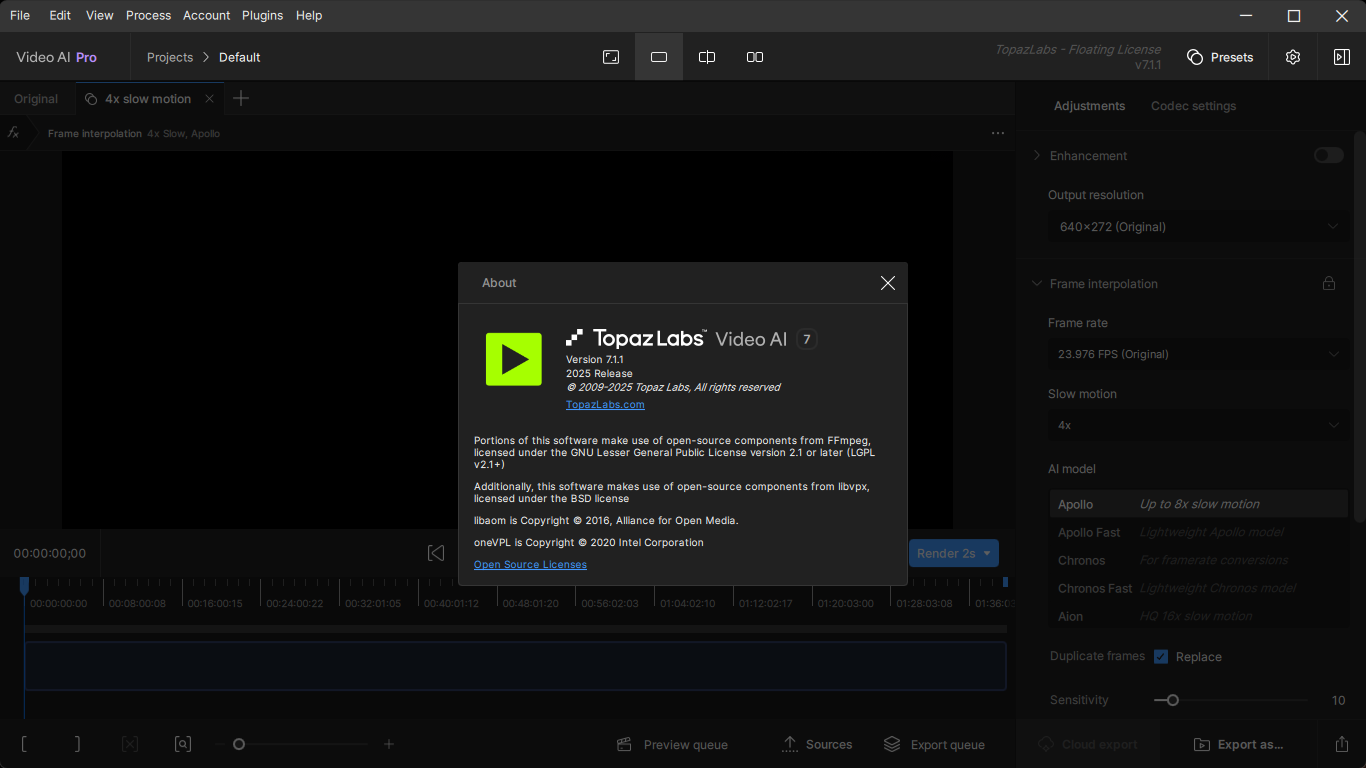This screenshot has height=768, width=1366.
Task: Open the Preview queue
Action: pos(672,744)
